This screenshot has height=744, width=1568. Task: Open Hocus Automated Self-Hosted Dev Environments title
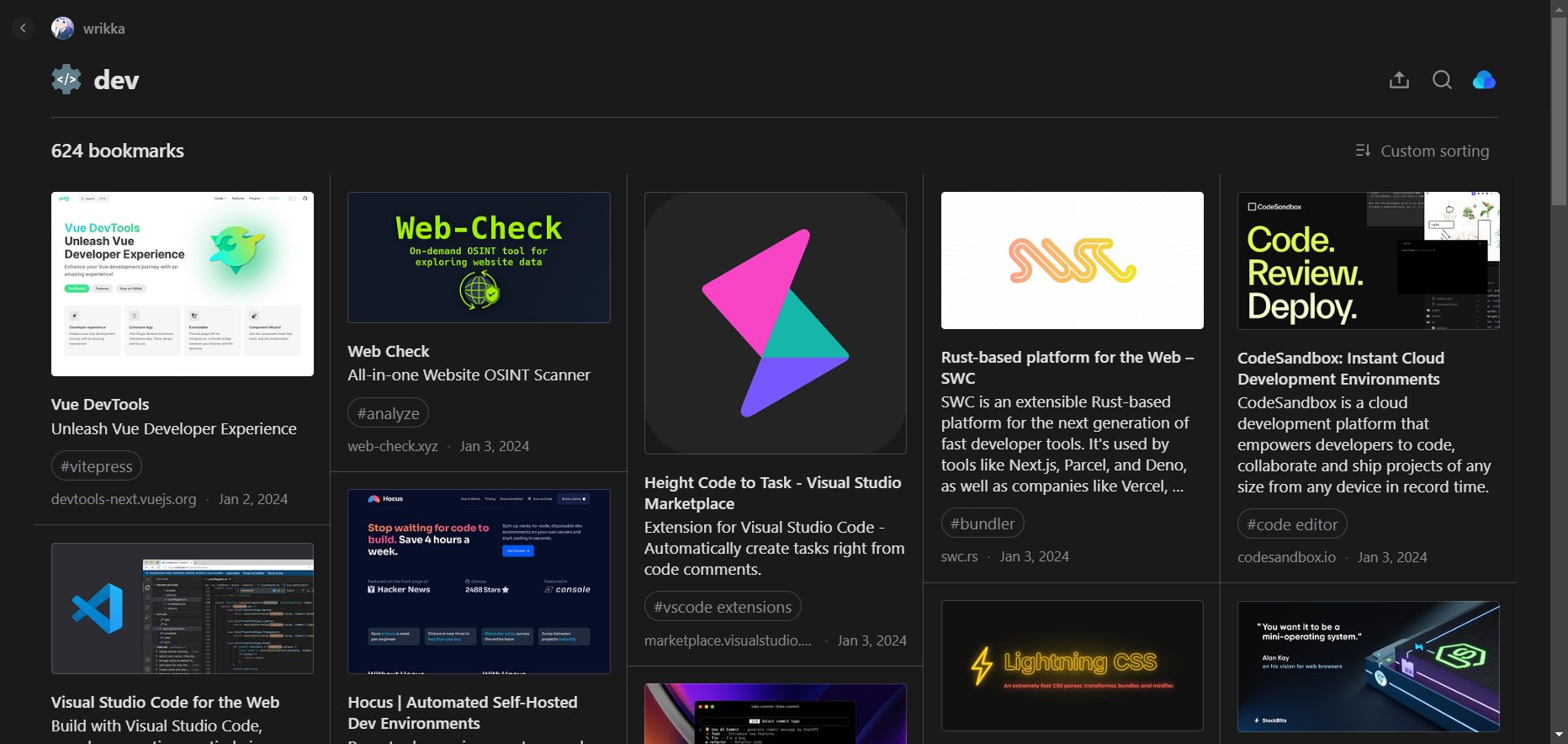463,713
